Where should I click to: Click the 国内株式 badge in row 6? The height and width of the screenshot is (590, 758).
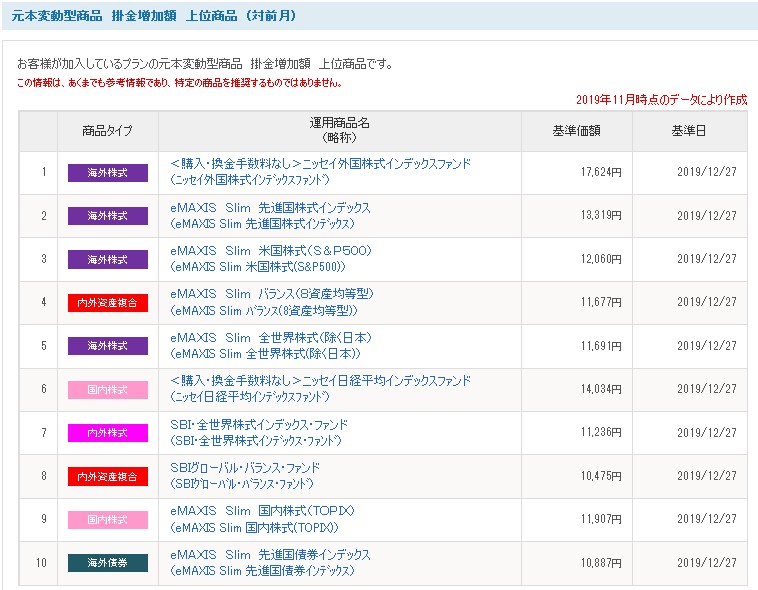click(x=108, y=389)
